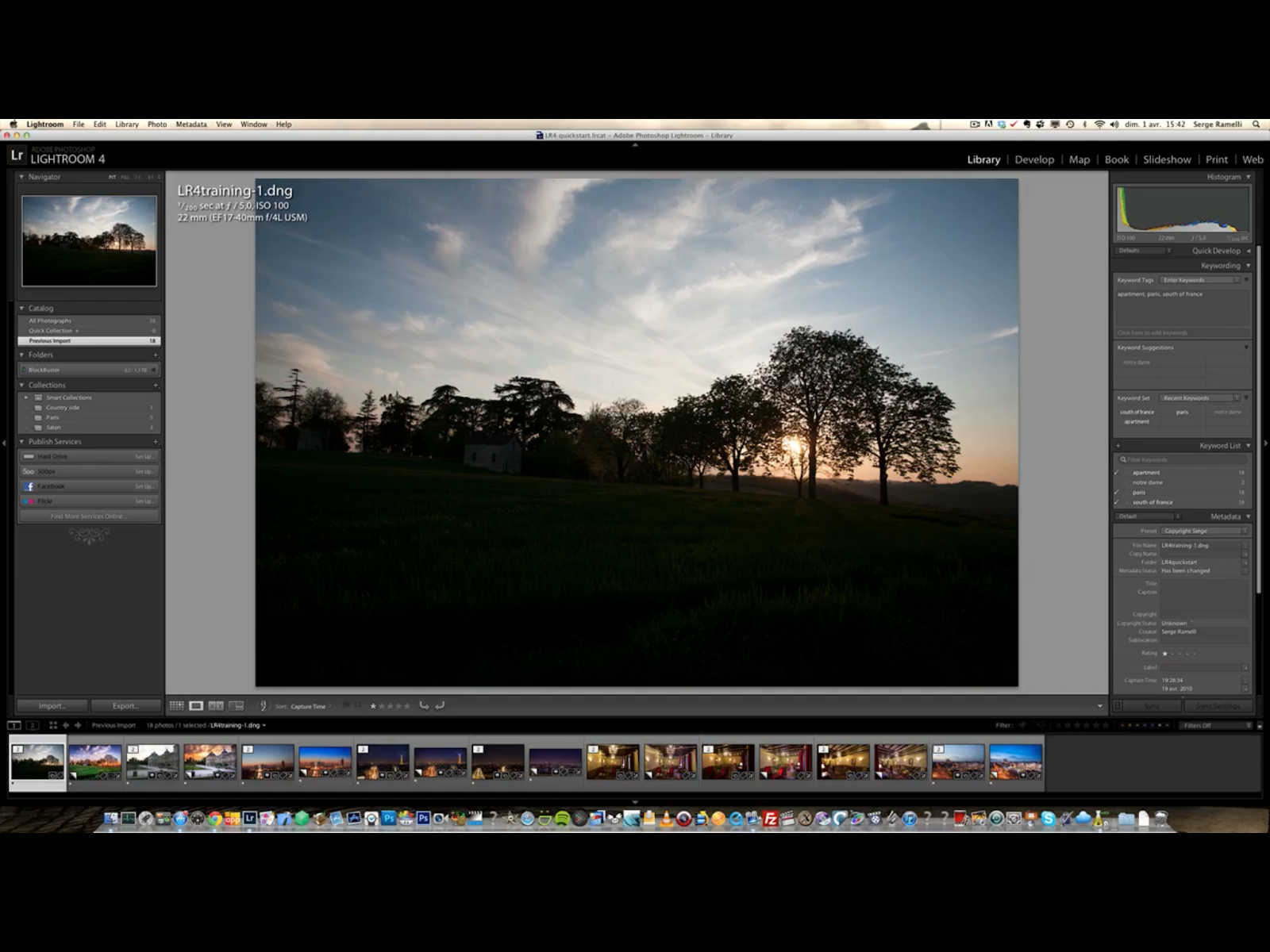Open Compare view (XY) icon
Image resolution: width=1270 pixels, height=952 pixels.
click(216, 705)
